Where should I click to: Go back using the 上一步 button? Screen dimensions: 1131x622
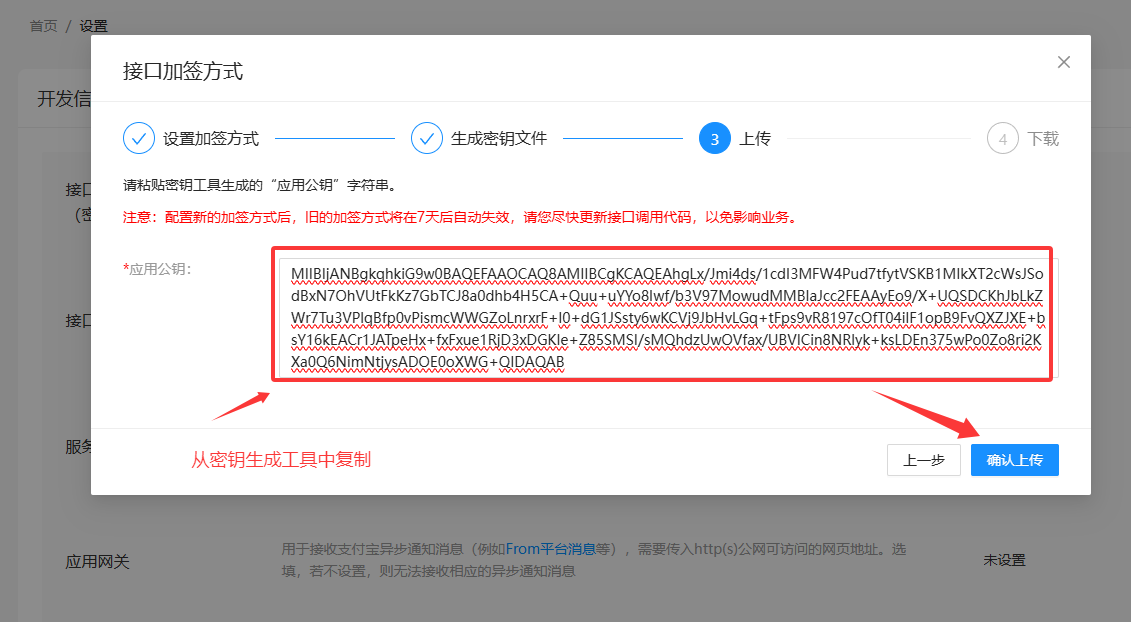click(x=923, y=459)
